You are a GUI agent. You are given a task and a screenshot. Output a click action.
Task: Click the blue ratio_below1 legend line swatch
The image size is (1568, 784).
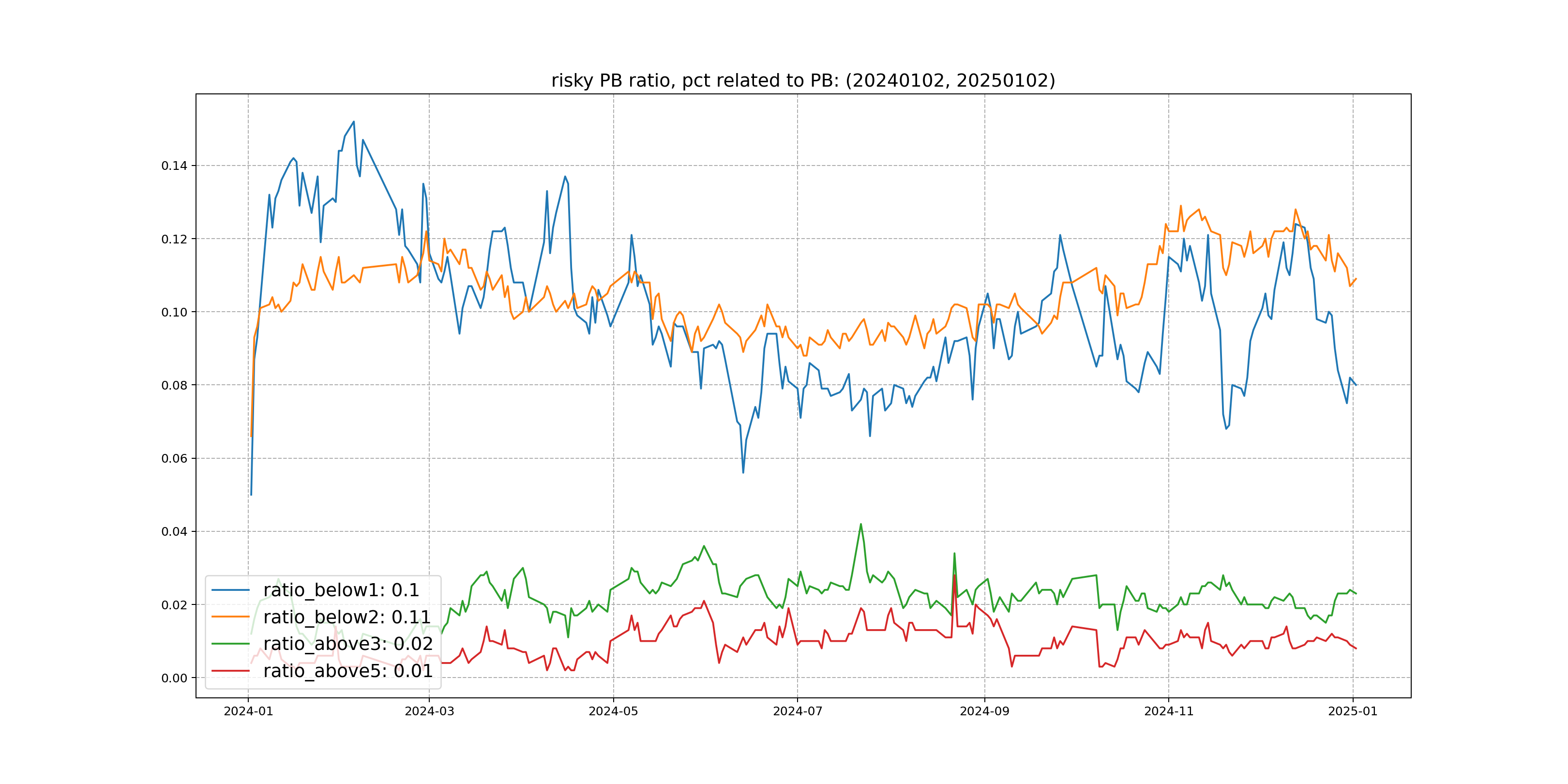[230, 590]
